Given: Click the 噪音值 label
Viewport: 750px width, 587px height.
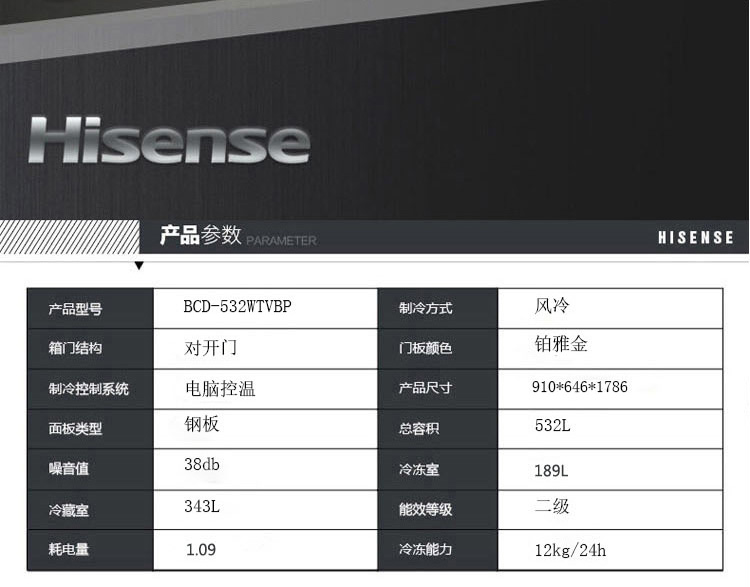Looking at the screenshot, I should [x=68, y=468].
